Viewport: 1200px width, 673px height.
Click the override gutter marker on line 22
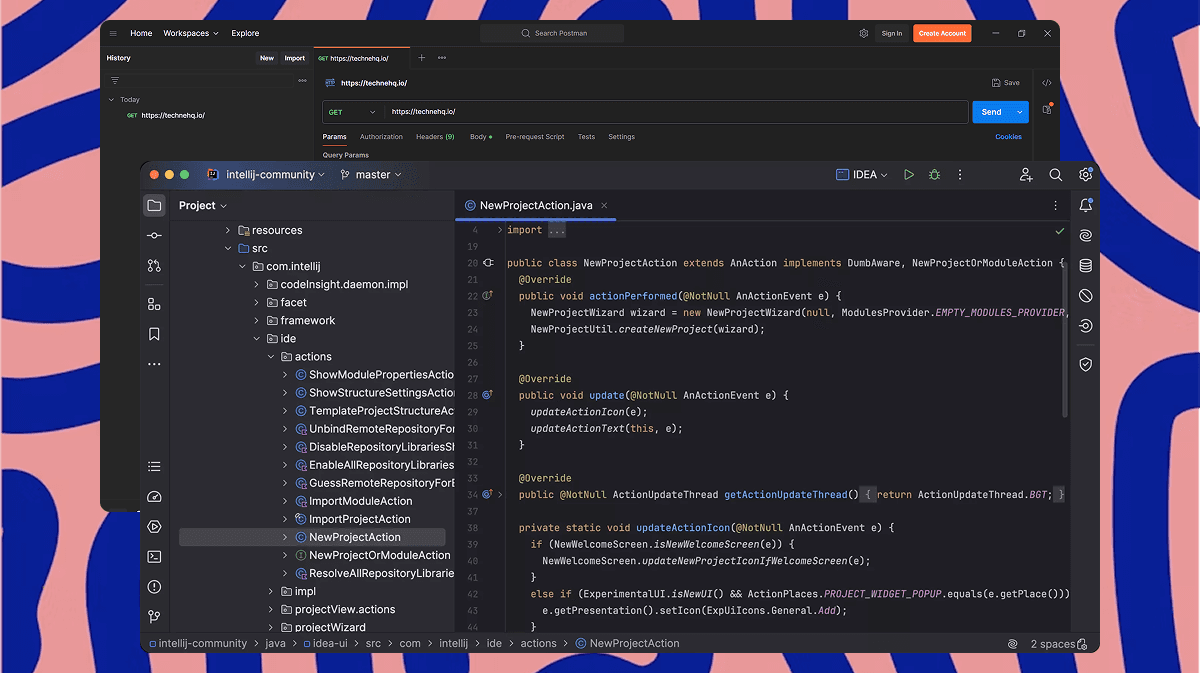click(x=488, y=296)
